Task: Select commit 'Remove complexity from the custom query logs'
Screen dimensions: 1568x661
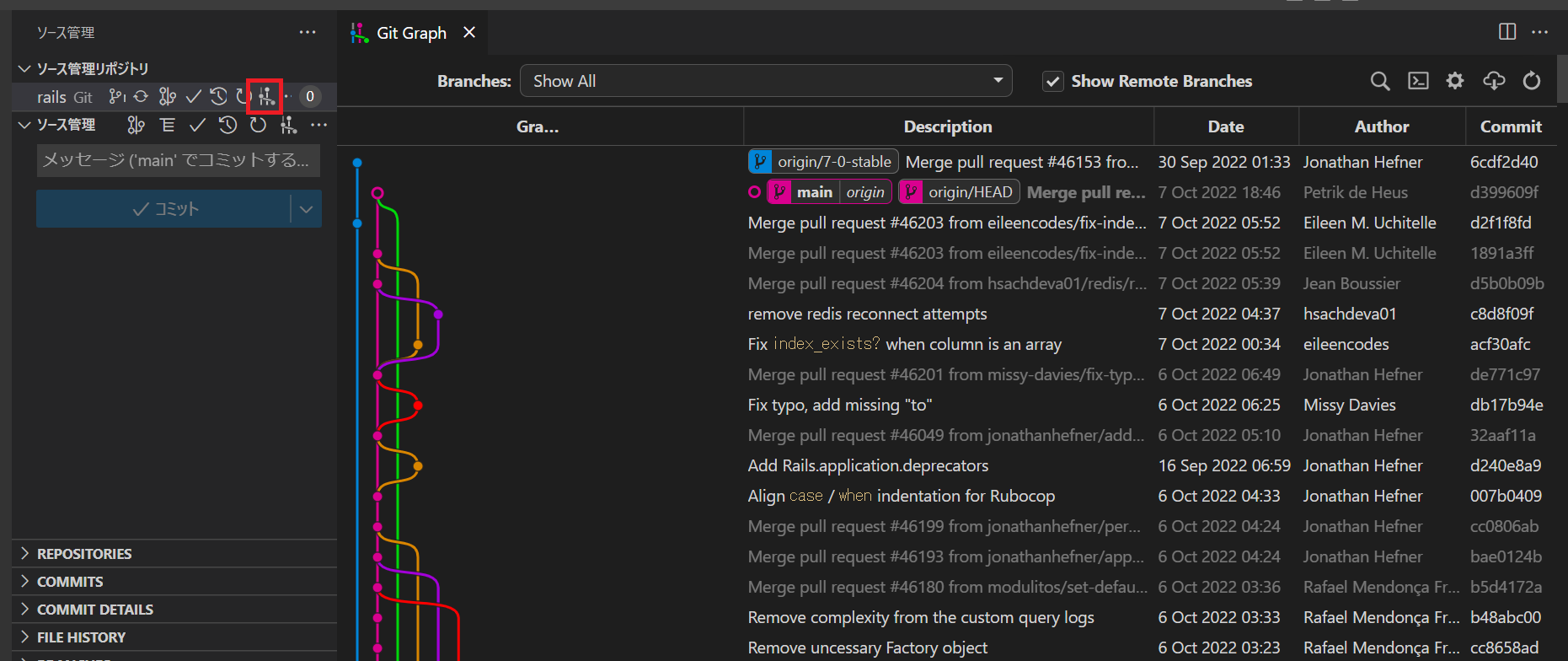Action: tap(921, 617)
